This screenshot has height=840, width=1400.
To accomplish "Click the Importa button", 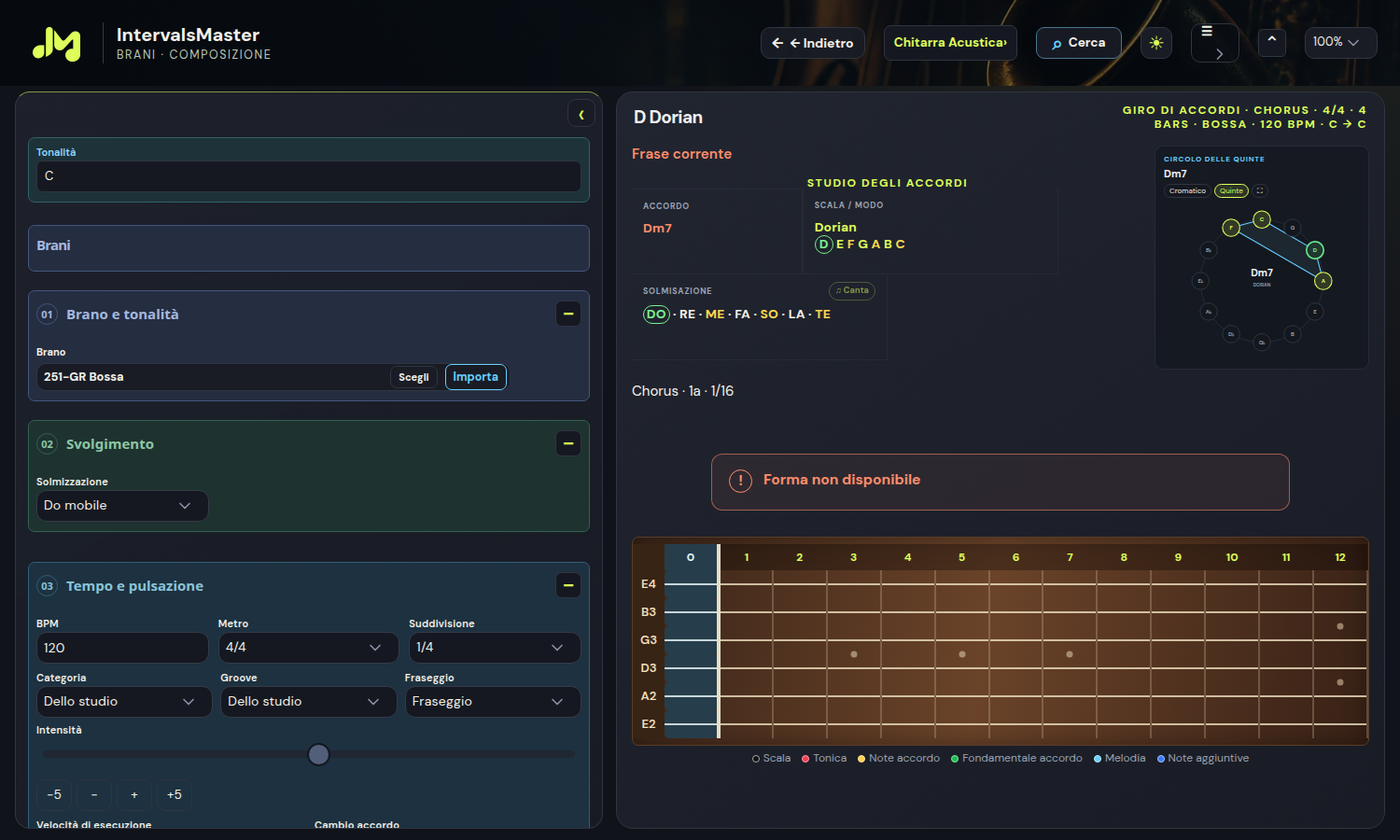I will pyautogui.click(x=476, y=377).
